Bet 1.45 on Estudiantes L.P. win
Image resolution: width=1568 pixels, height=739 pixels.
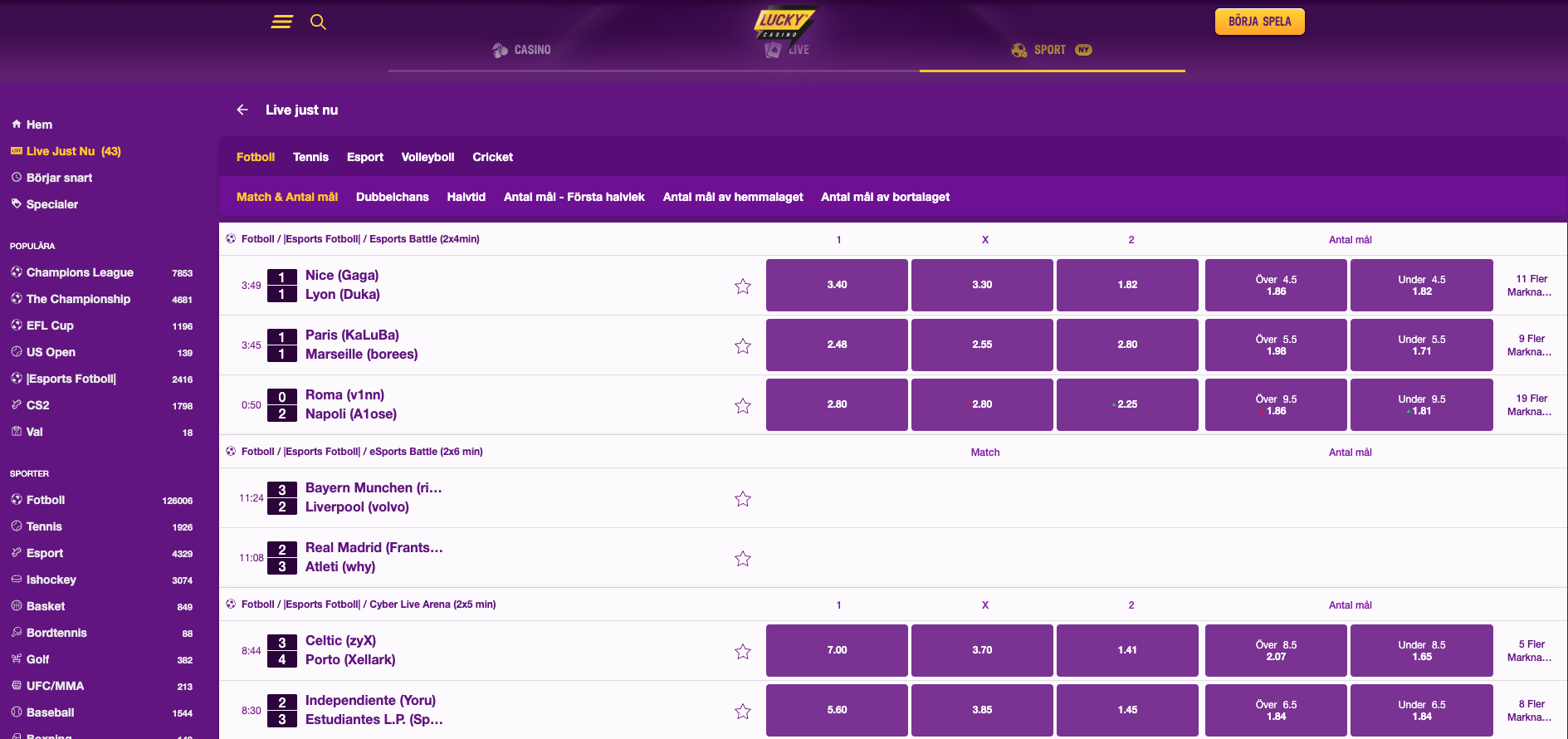click(1127, 710)
